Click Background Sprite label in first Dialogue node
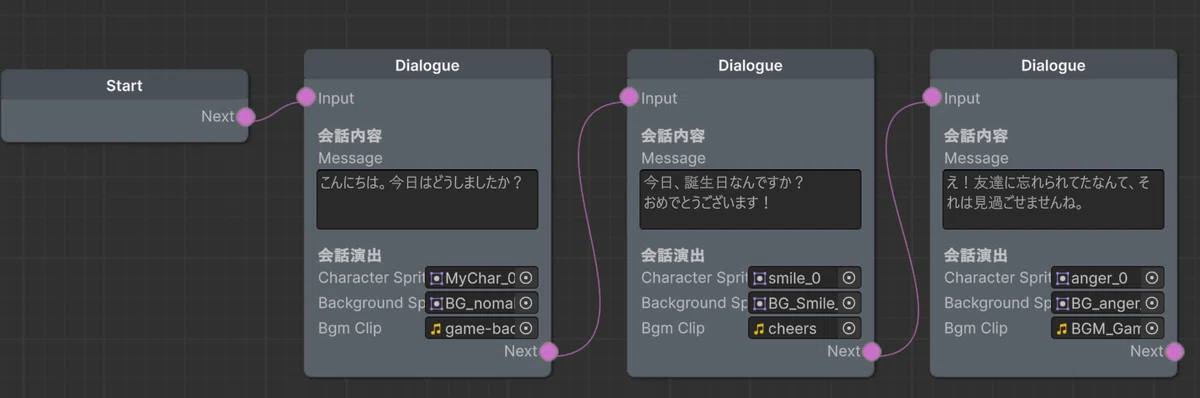Image resolution: width=1200 pixels, height=398 pixels. point(371,303)
